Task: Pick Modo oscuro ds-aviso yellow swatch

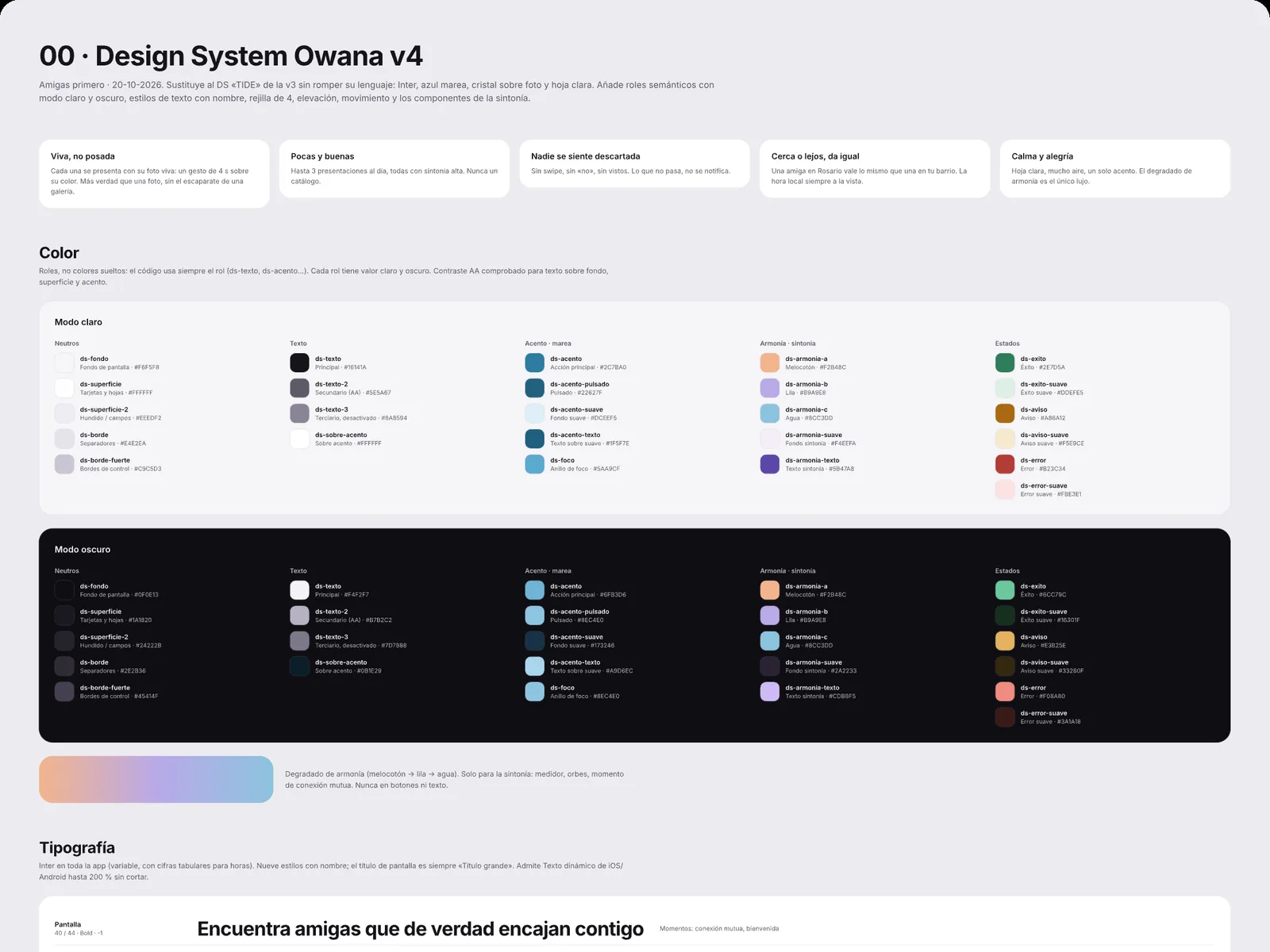Action: (x=1005, y=641)
